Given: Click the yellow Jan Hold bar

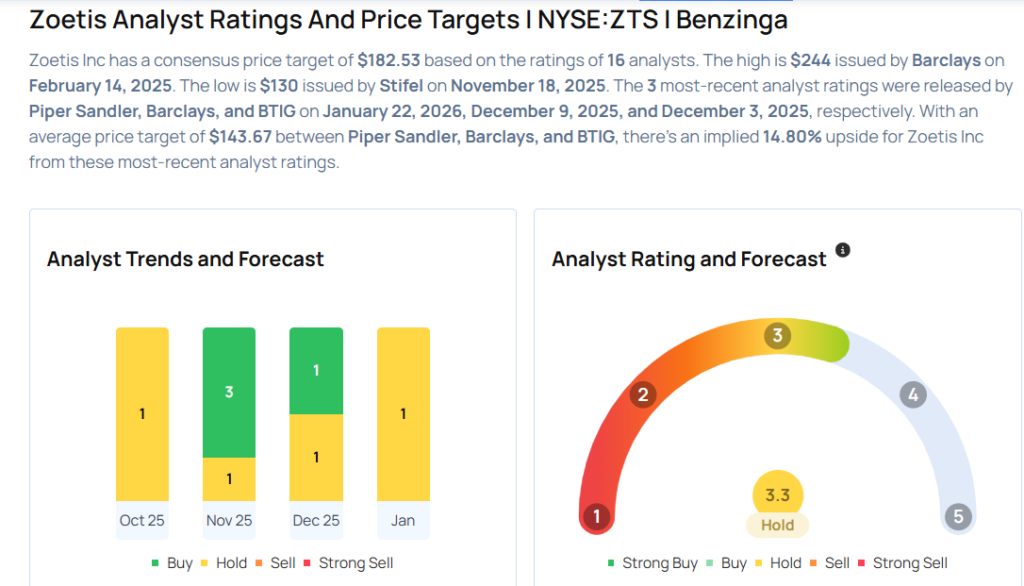Looking at the screenshot, I should tap(403, 414).
